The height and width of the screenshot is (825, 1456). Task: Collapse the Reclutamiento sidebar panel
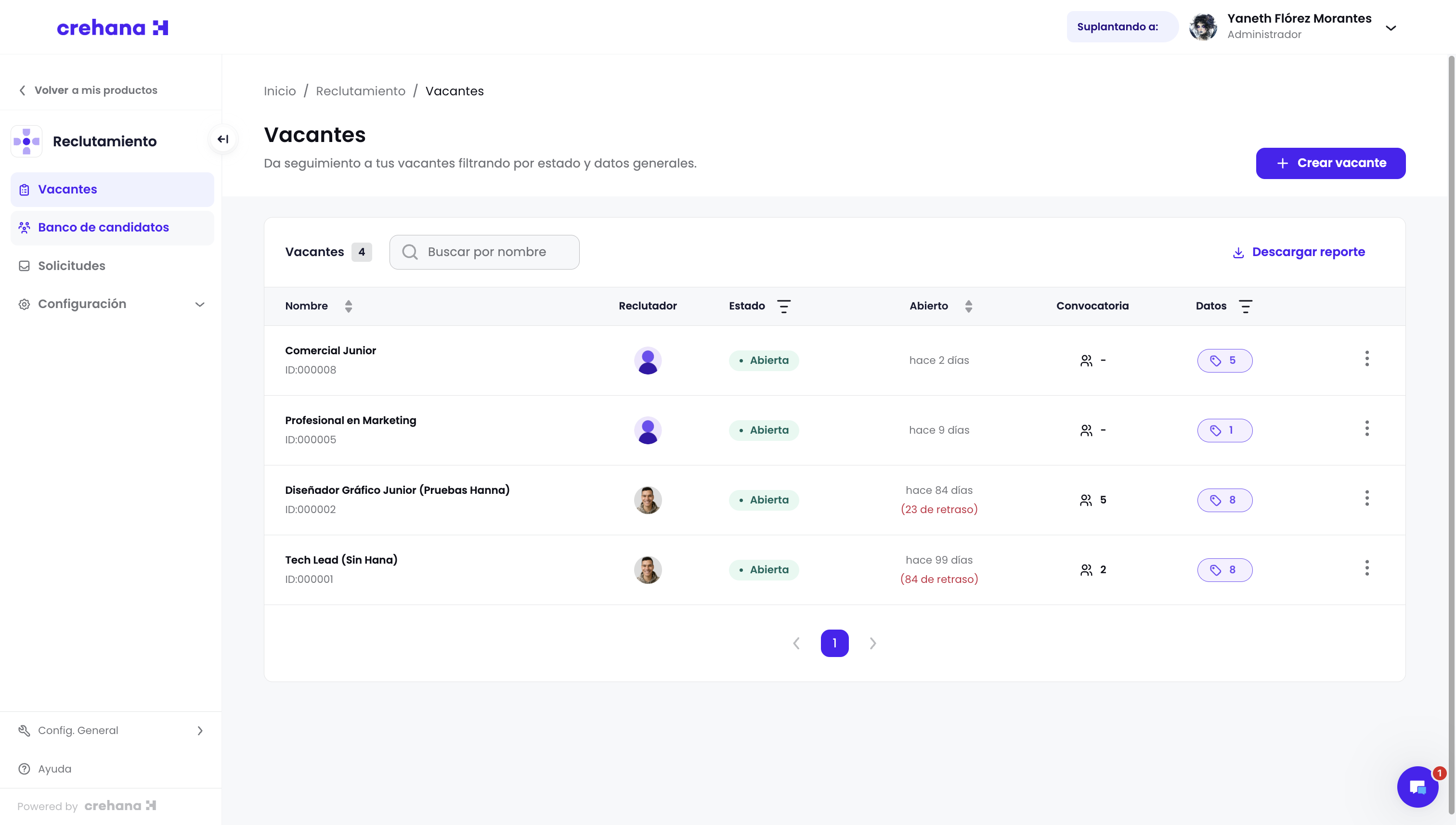[223, 140]
